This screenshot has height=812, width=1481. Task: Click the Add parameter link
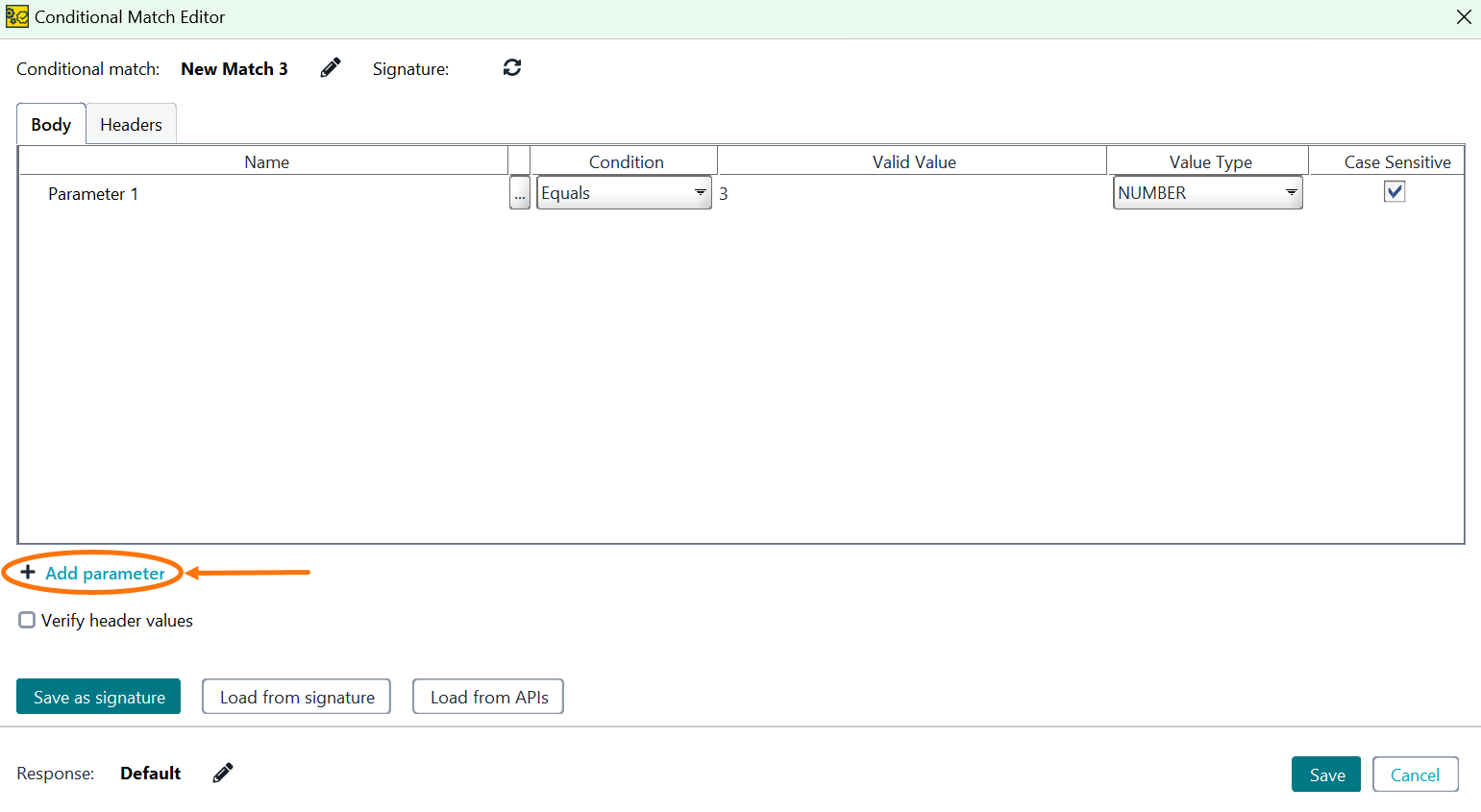click(101, 572)
